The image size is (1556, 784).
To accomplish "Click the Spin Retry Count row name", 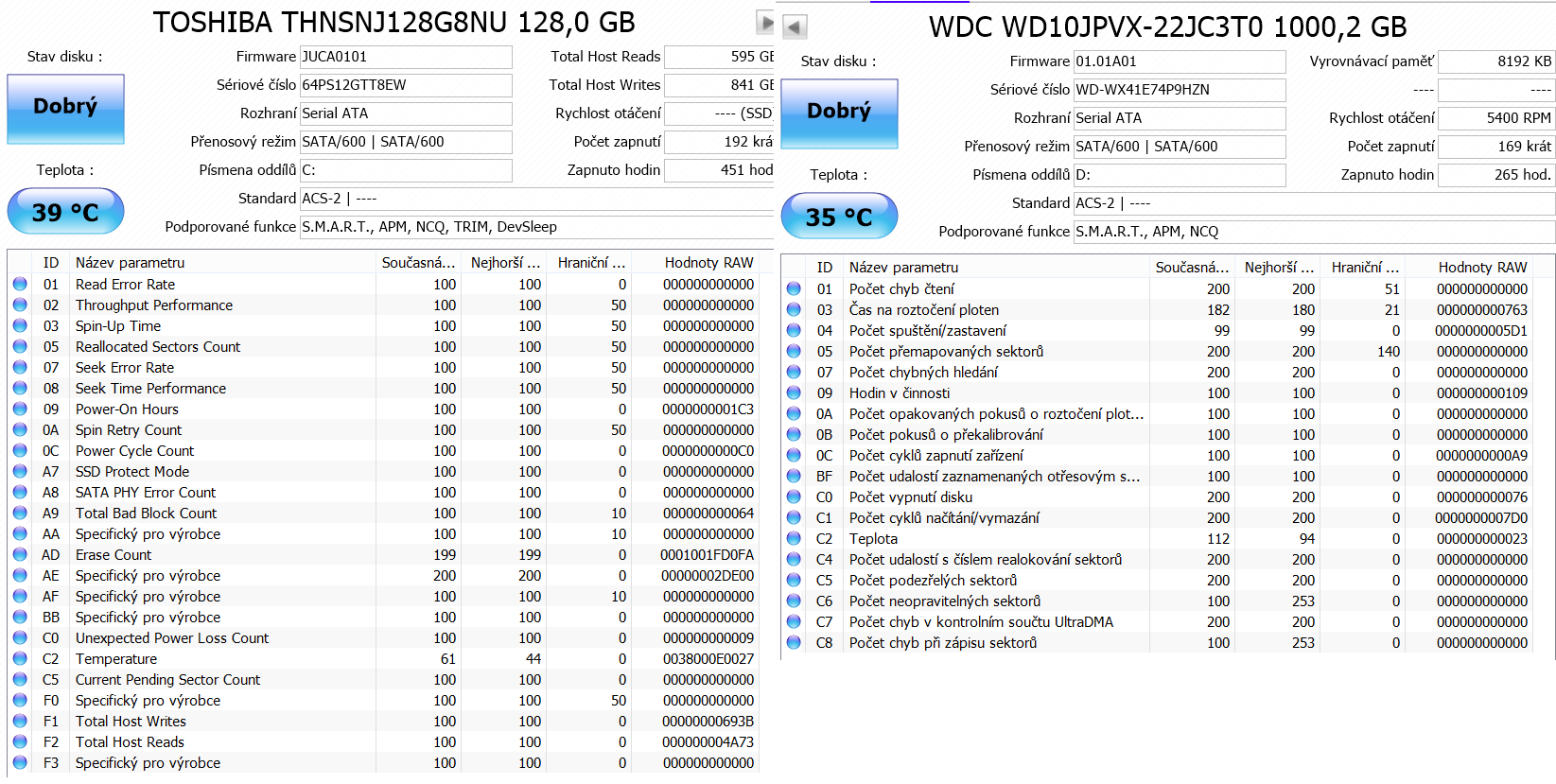I will [x=129, y=430].
